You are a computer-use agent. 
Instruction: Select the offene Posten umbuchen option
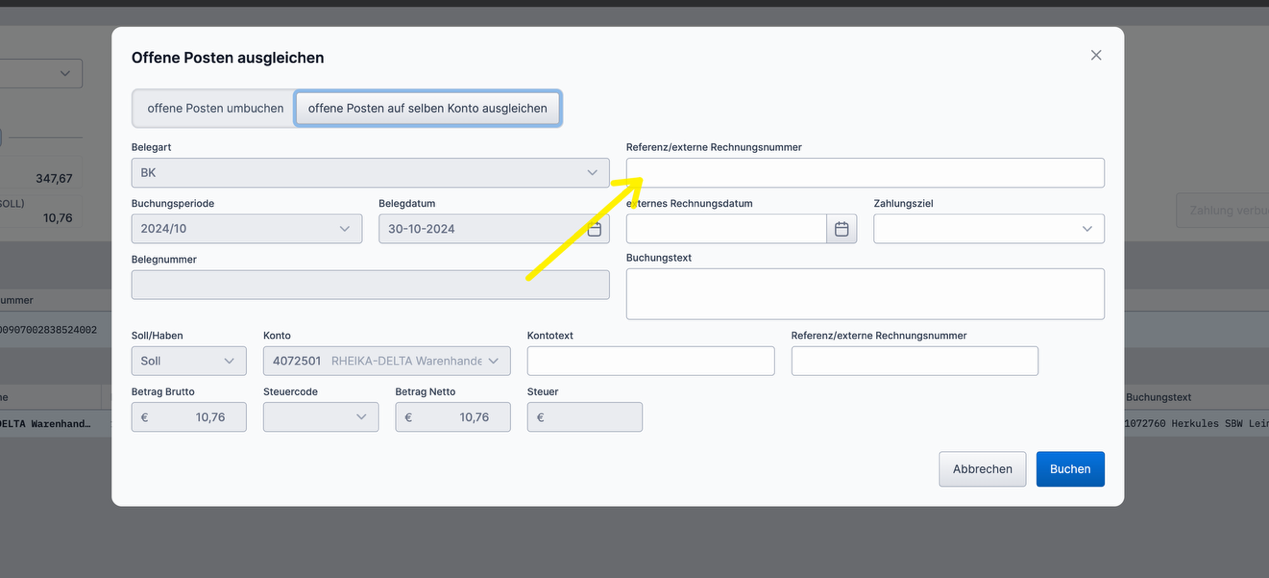coord(213,107)
